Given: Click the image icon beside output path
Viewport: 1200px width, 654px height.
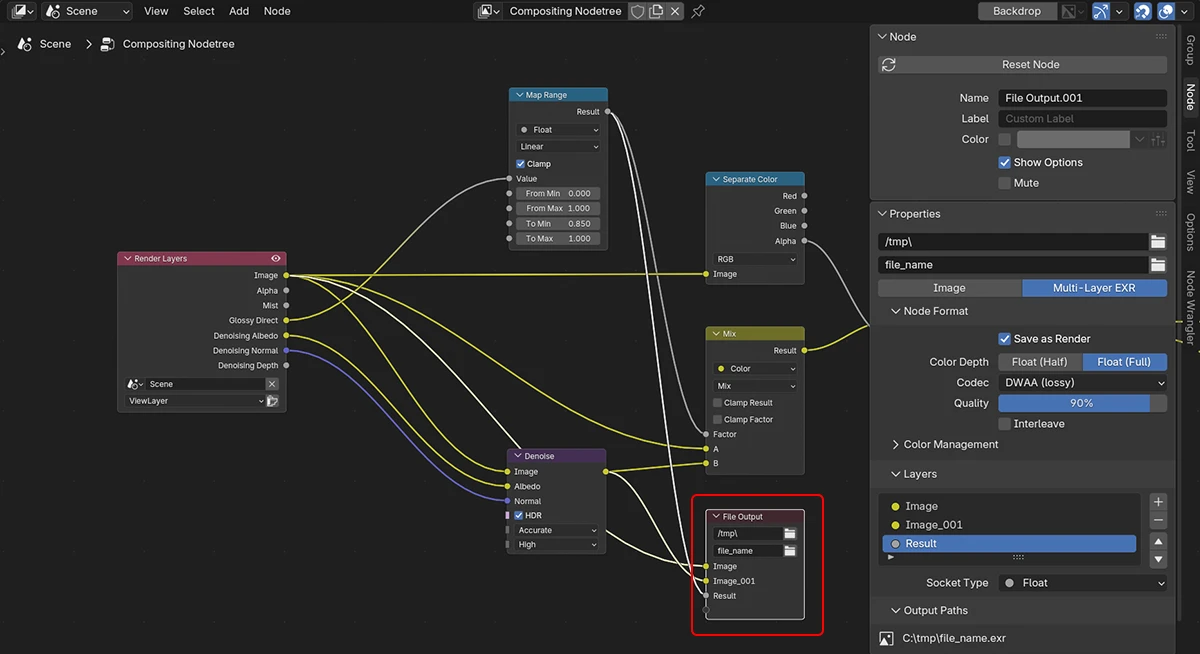Looking at the screenshot, I should tap(886, 638).
